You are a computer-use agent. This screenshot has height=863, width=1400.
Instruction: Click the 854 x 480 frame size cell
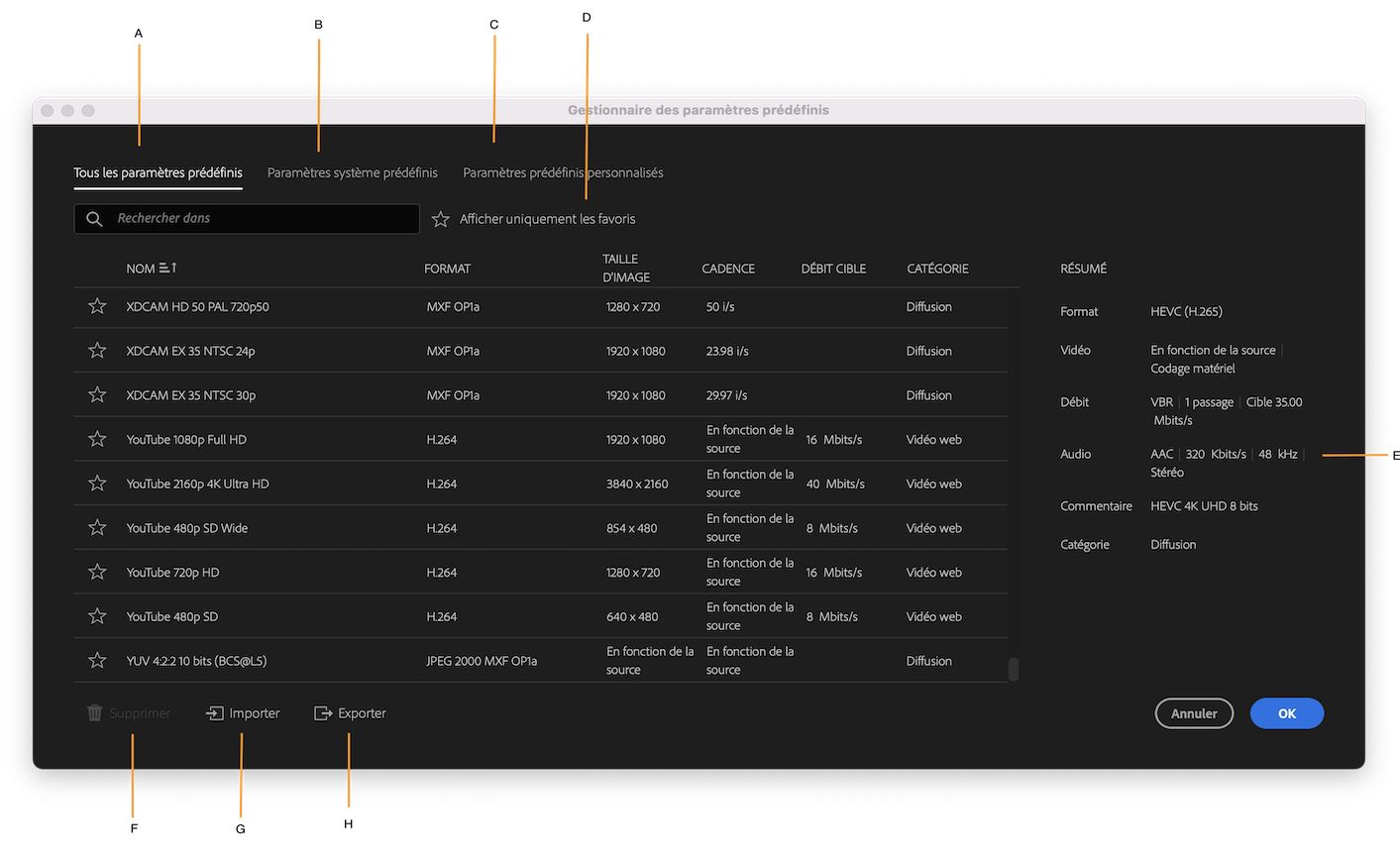632,528
